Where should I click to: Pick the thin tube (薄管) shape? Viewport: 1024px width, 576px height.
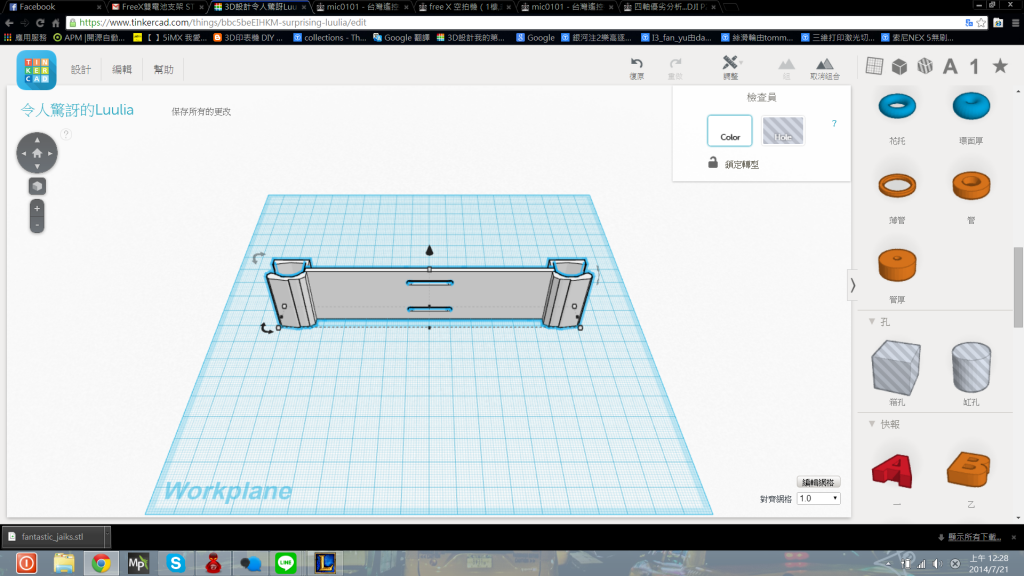[897, 185]
